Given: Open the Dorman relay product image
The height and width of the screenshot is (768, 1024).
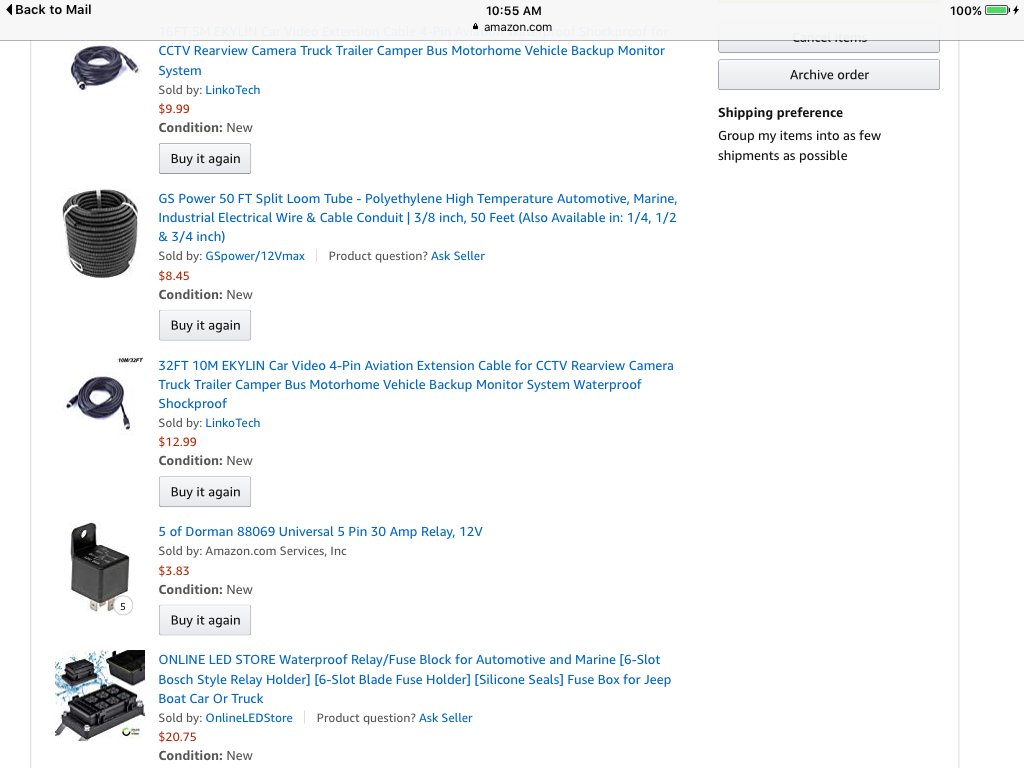Looking at the screenshot, I should pos(99,568).
